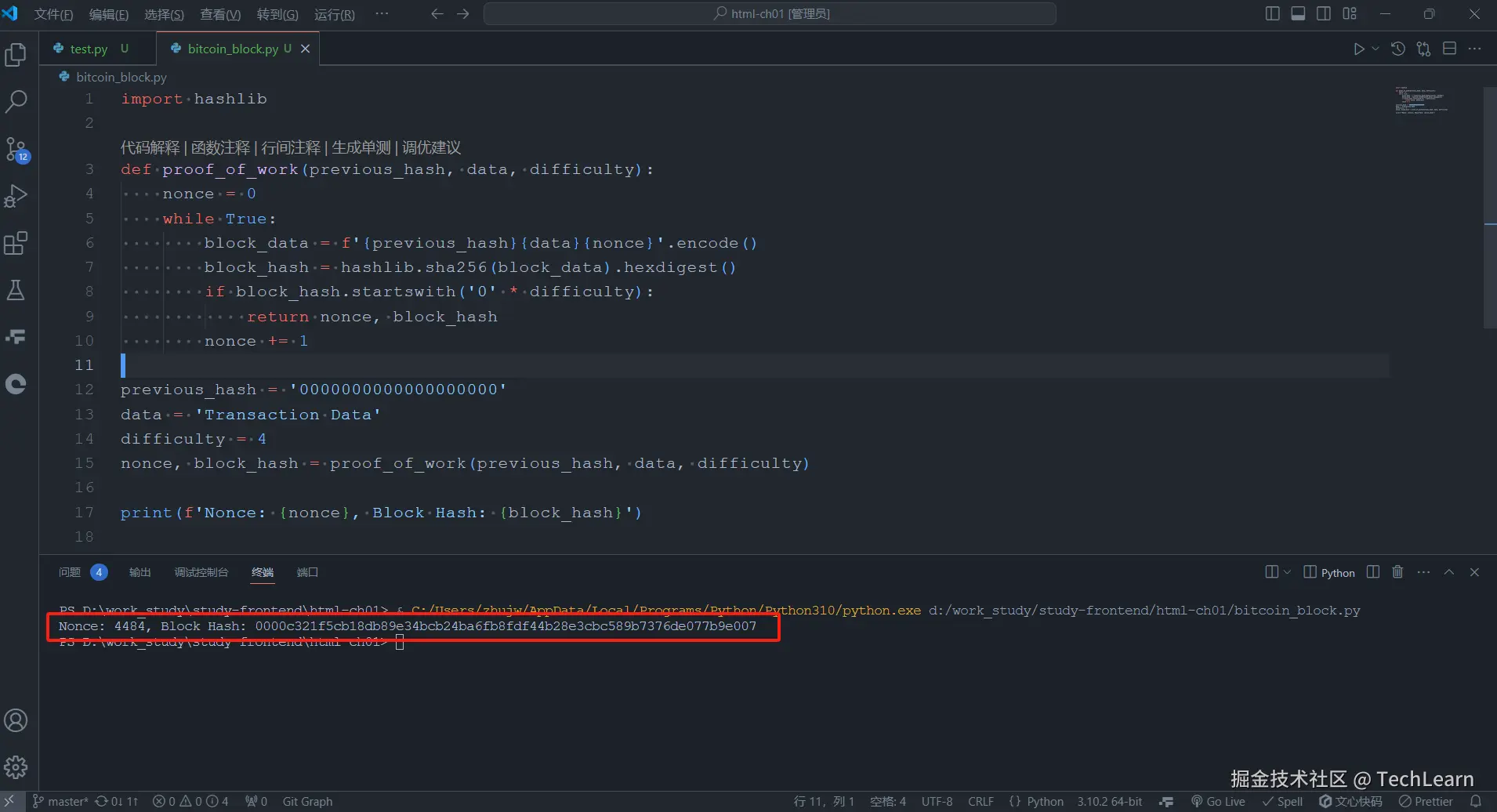The image size is (1497, 812).
Task: Open more editor actions ellipsis
Action: click(1475, 49)
